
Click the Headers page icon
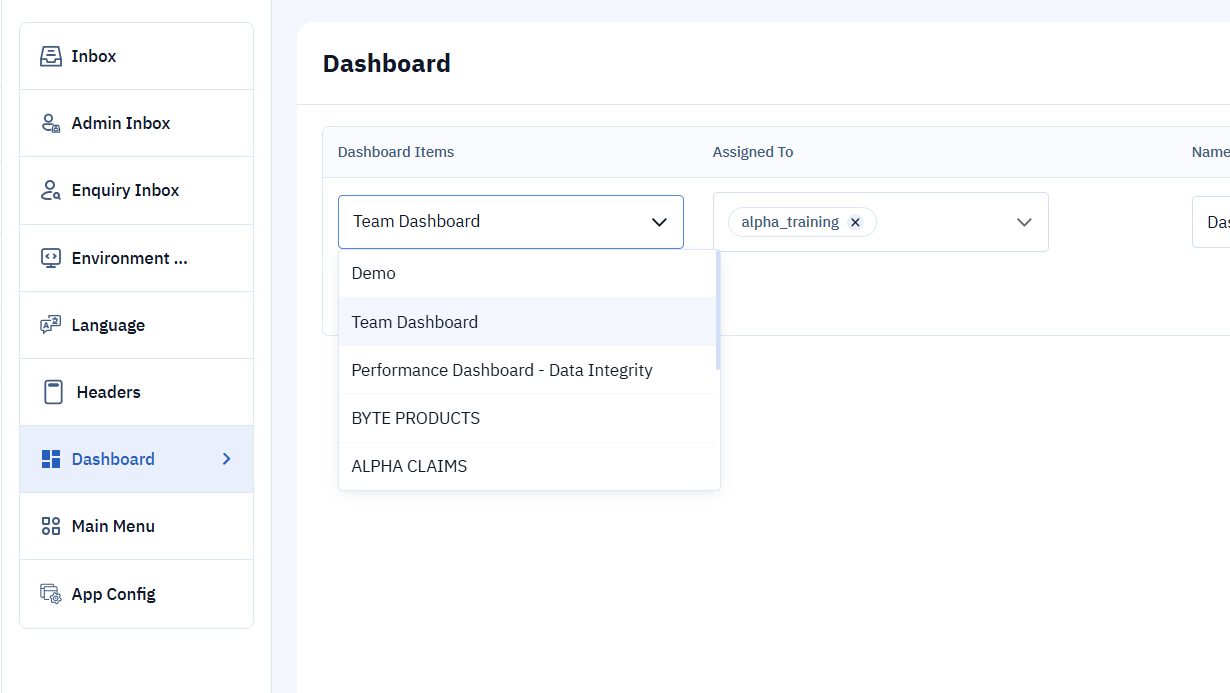(54, 392)
